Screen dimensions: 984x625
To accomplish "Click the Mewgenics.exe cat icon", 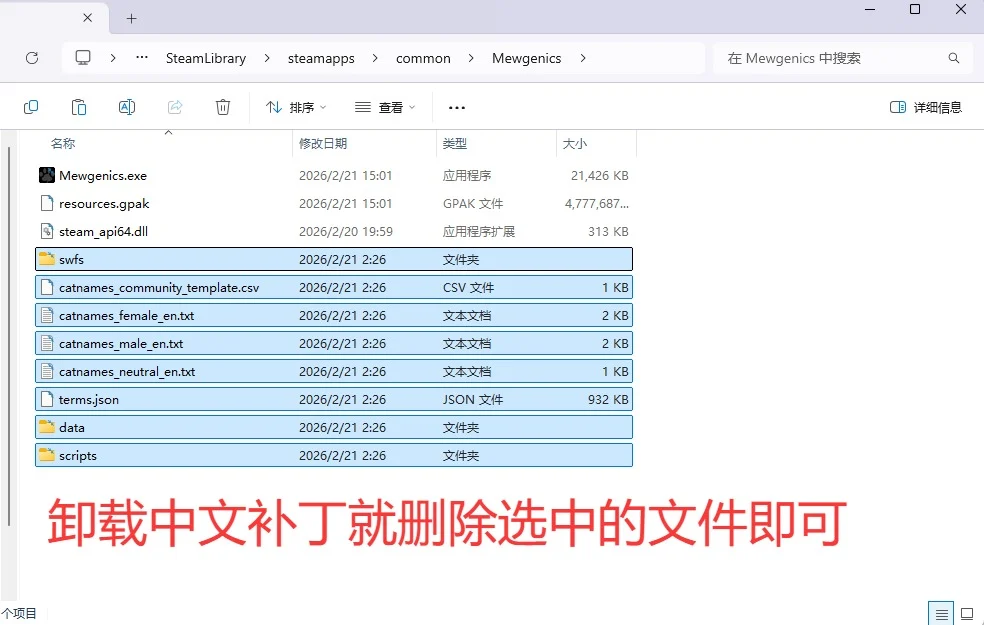I will 46,175.
